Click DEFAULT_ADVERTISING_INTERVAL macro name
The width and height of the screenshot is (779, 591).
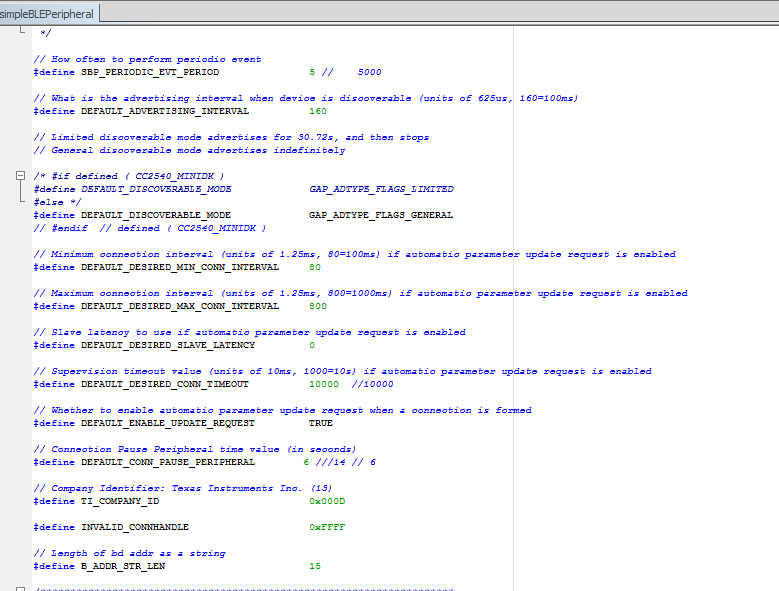[x=165, y=111]
